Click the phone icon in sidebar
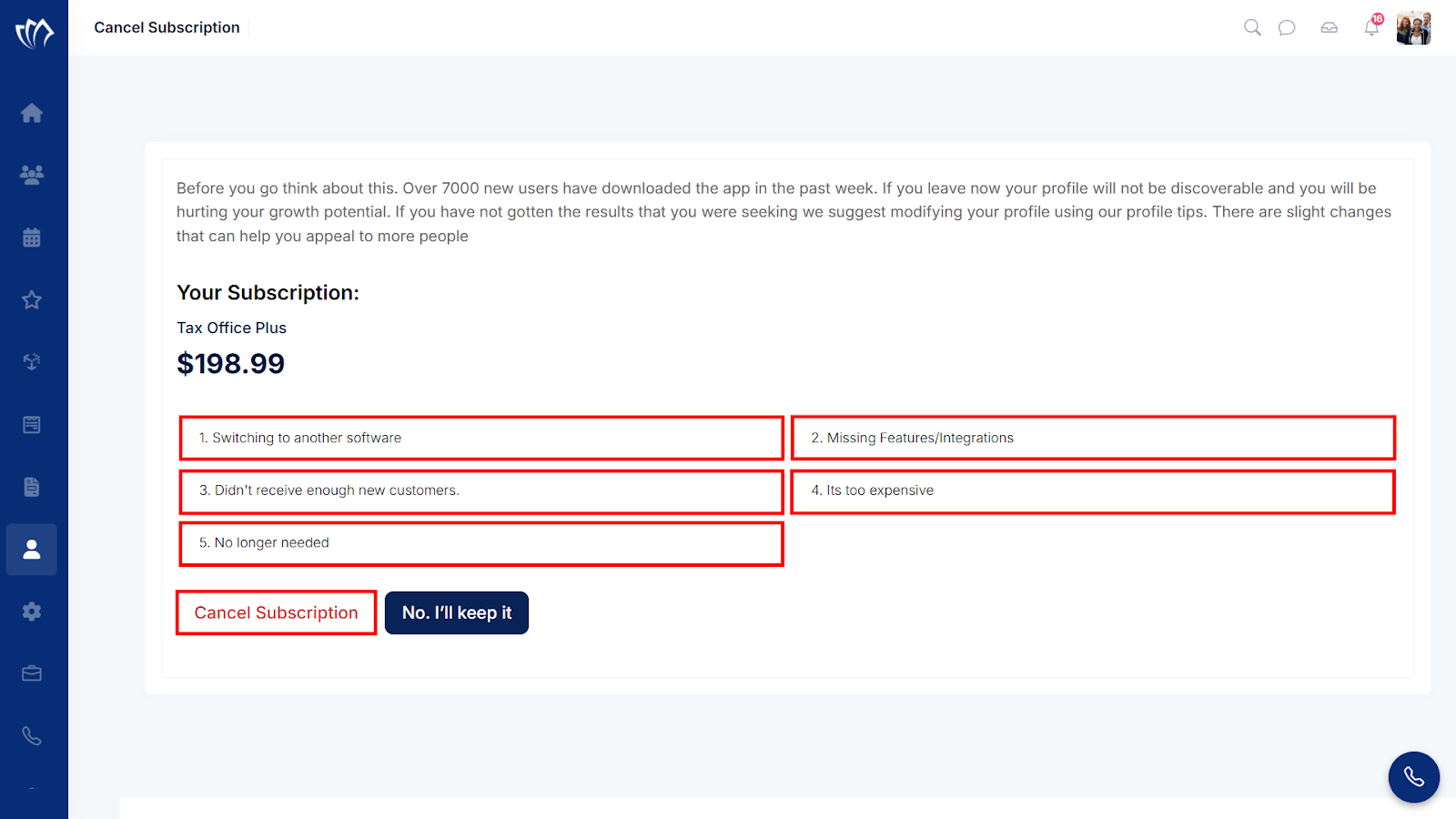The image size is (1456, 819). click(x=32, y=736)
